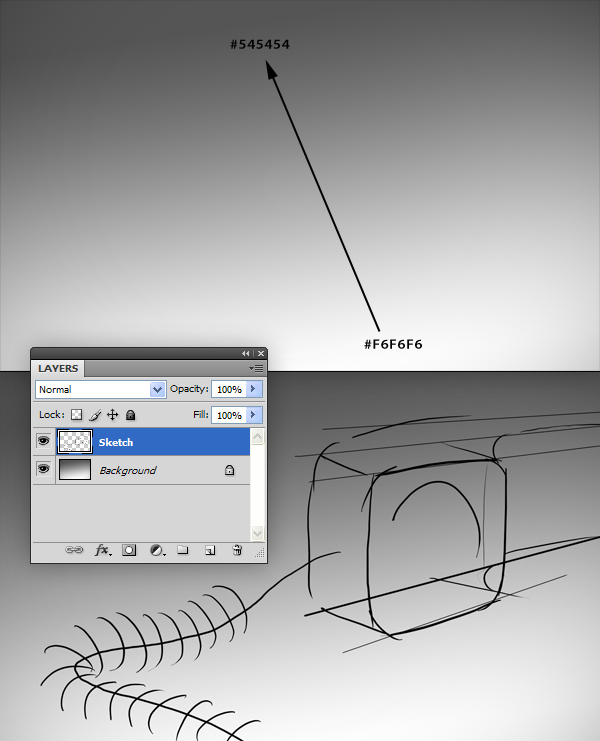Create new fill or adjustment layer
Image resolution: width=600 pixels, height=741 pixels.
157,550
